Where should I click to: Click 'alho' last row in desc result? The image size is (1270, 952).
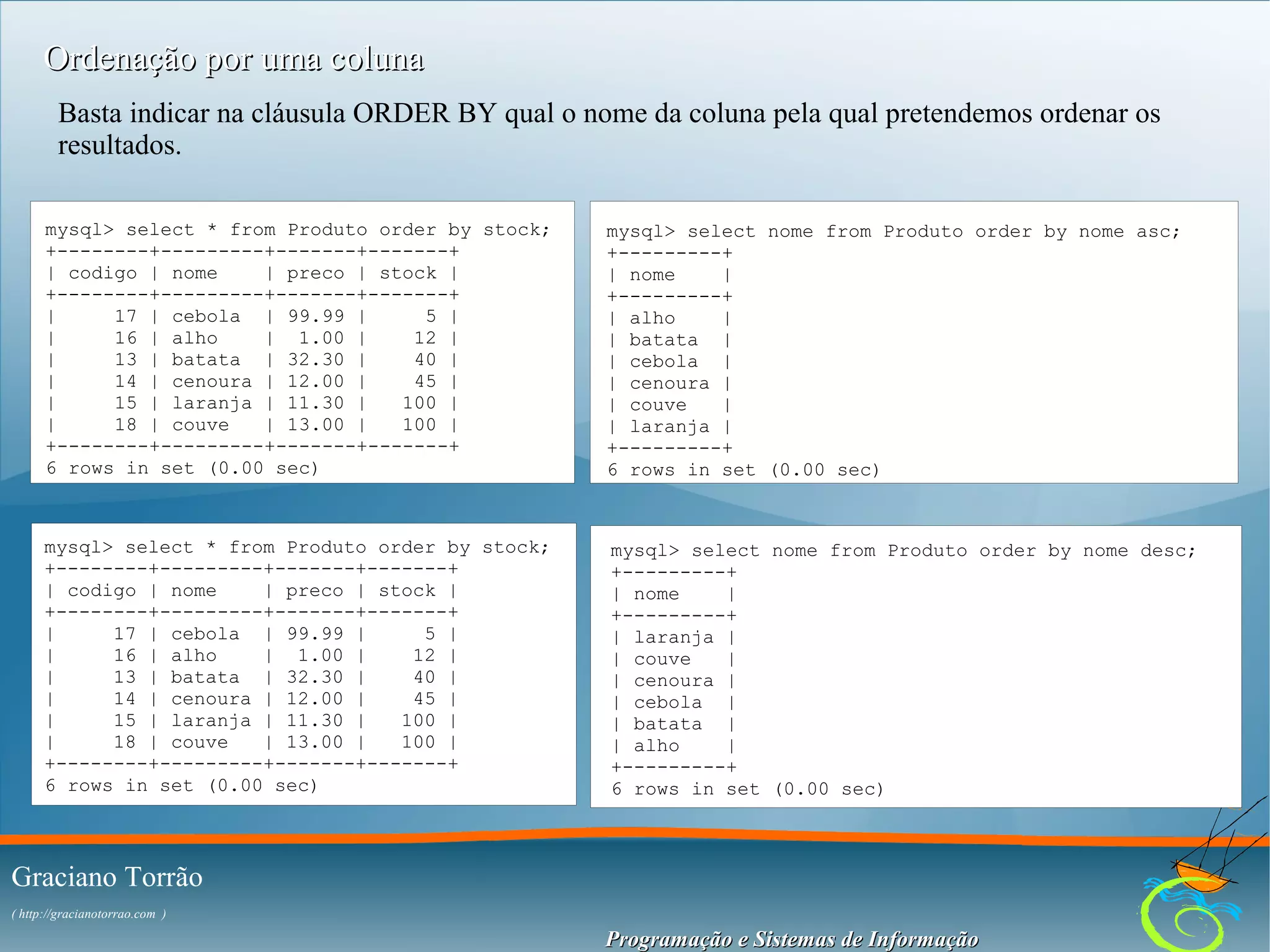point(656,746)
